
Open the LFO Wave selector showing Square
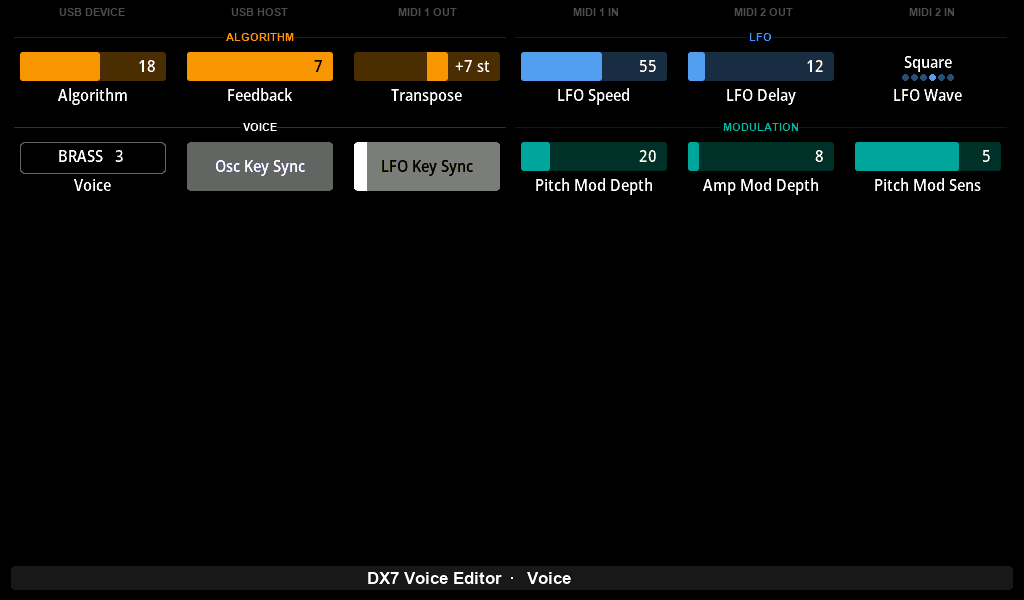point(927,67)
